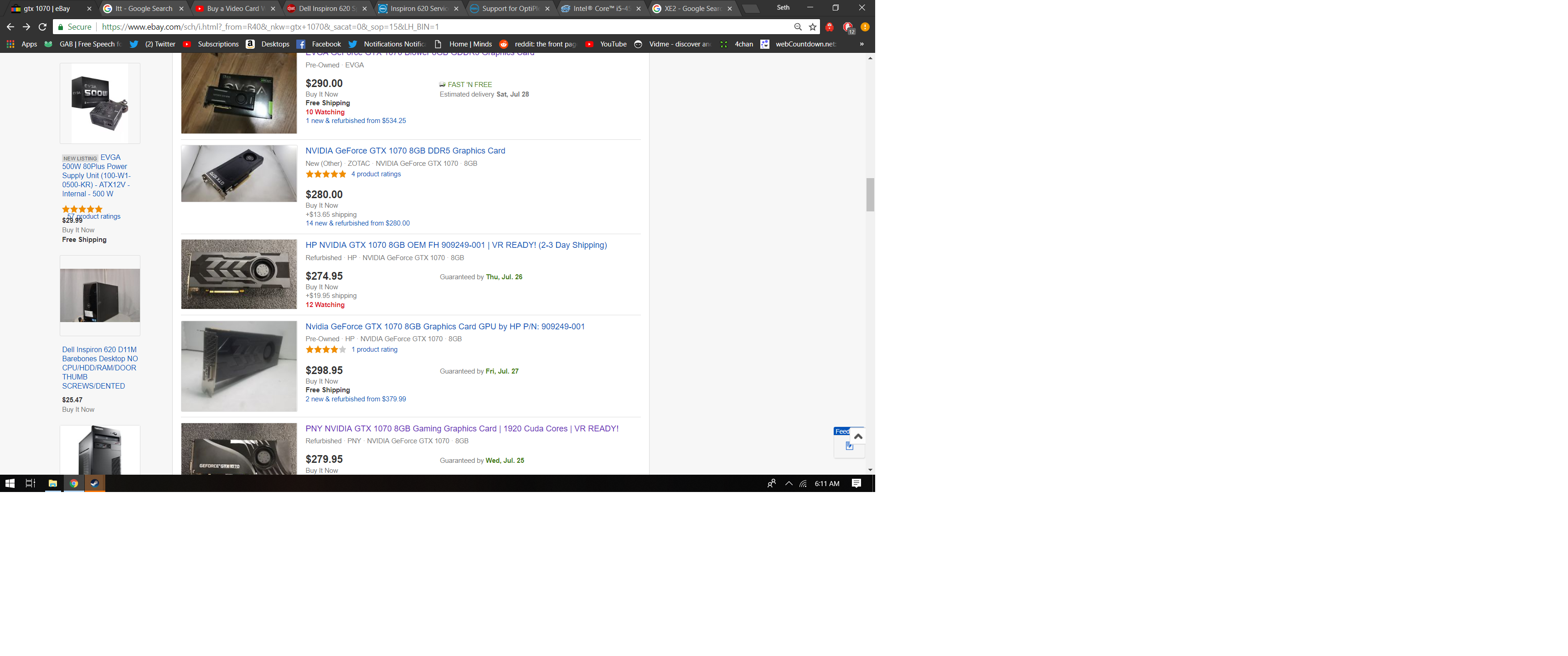Click the Seth profile button
Screen dimensions: 1568x656
click(x=783, y=8)
